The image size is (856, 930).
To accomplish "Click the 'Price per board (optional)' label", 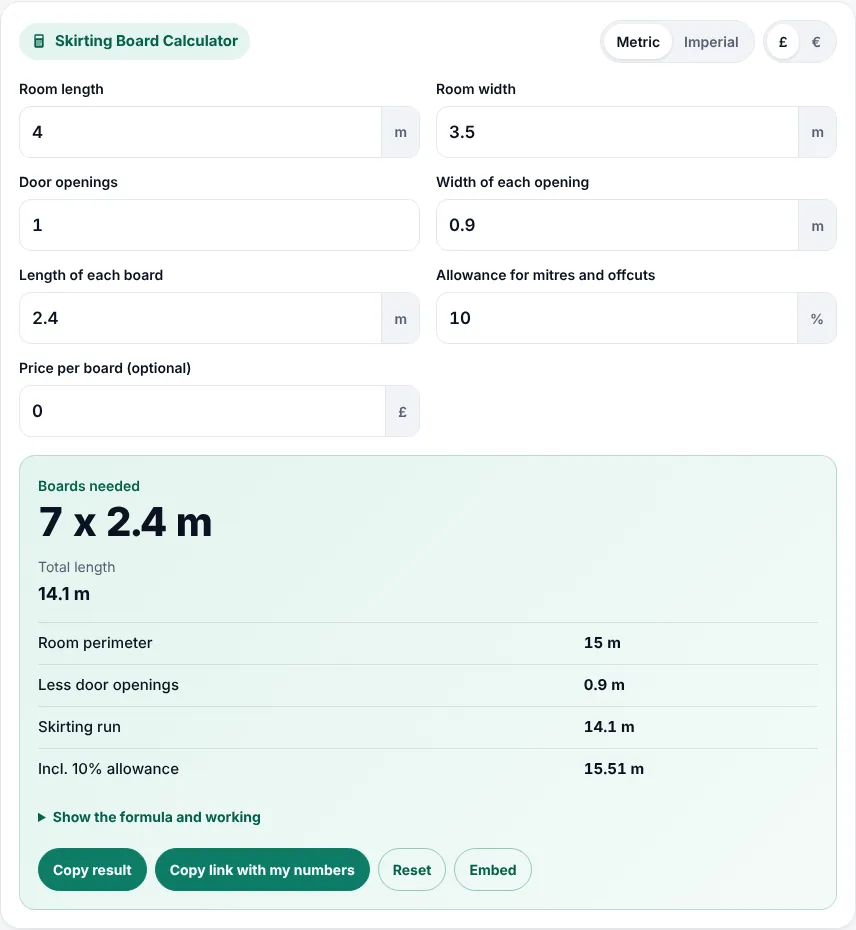I will (105, 368).
